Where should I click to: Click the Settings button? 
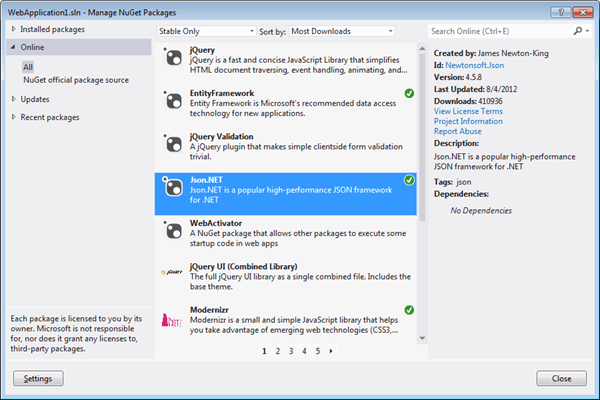coord(38,379)
